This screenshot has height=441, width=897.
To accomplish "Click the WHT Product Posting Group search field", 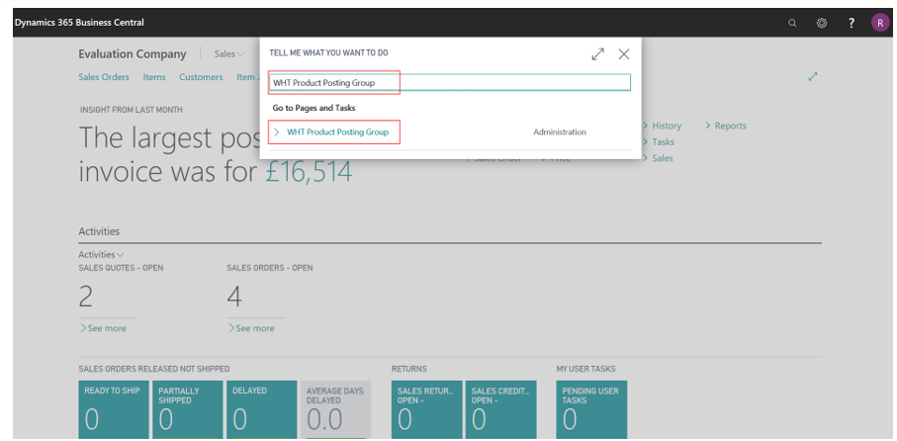I will (x=450, y=82).
